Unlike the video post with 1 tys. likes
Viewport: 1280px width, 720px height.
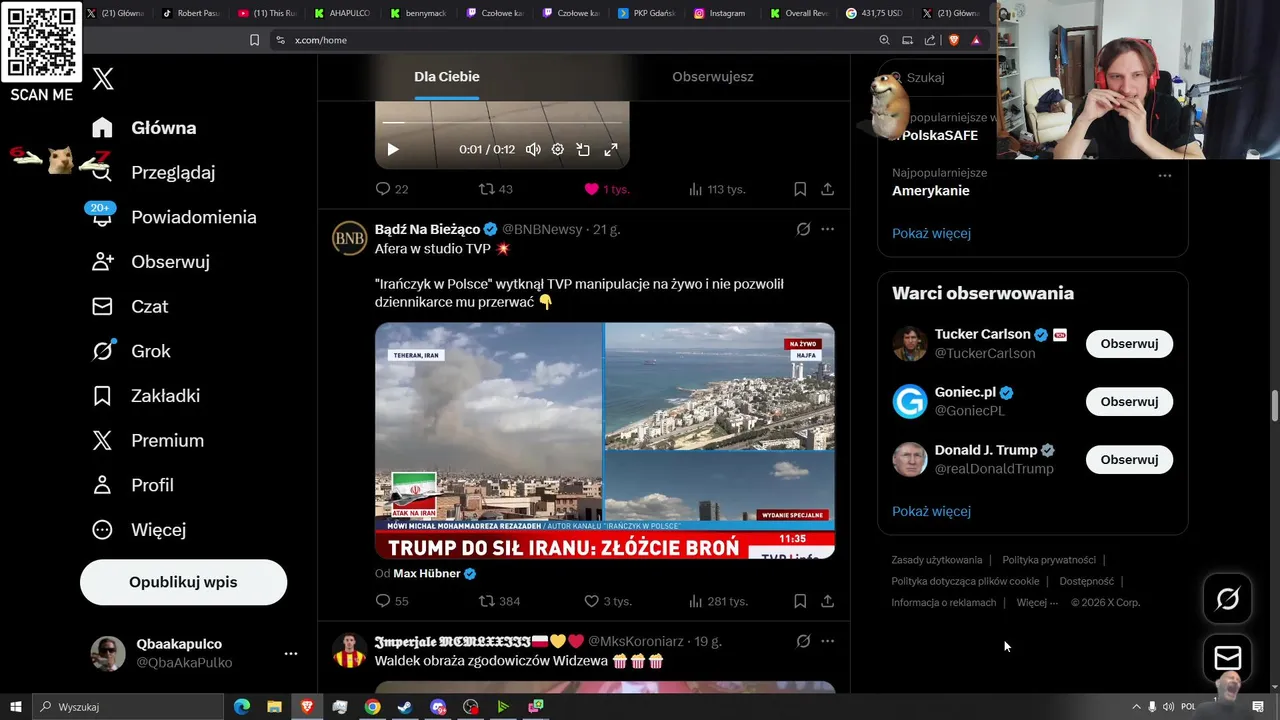591,189
